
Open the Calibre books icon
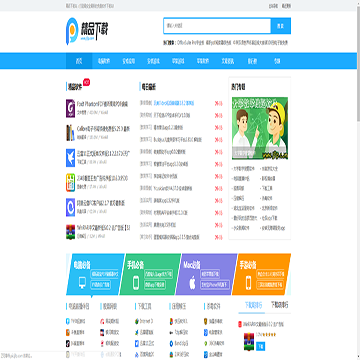[70, 133]
